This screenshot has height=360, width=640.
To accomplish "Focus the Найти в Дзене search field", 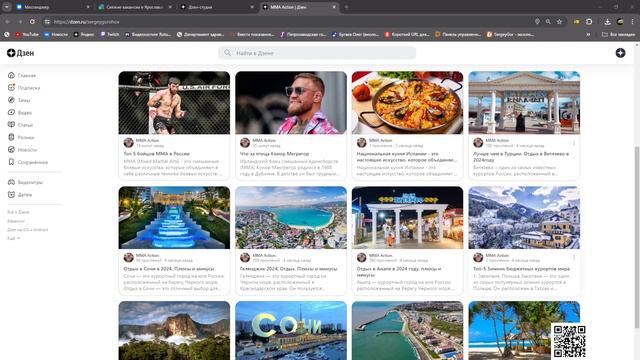I will pyautogui.click(x=317, y=53).
